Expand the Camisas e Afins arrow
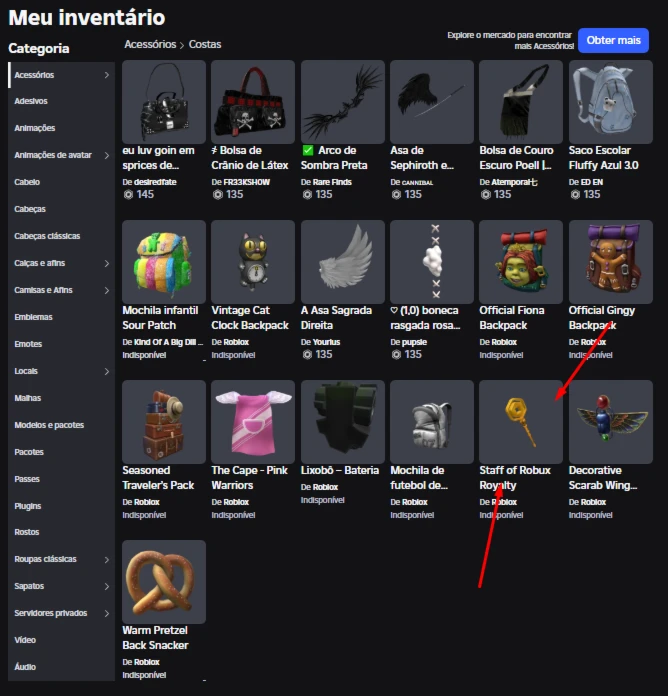Viewport: 668px width, 696px height. 107,290
